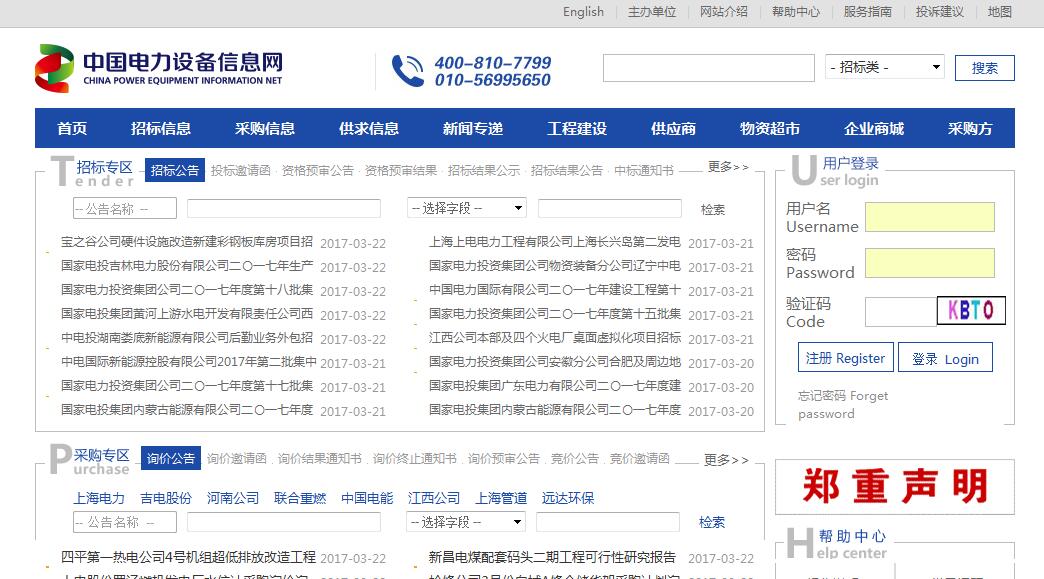The image size is (1044, 579).
Task: Click the 忘记密码 Forget password link
Action: pyautogui.click(x=842, y=404)
